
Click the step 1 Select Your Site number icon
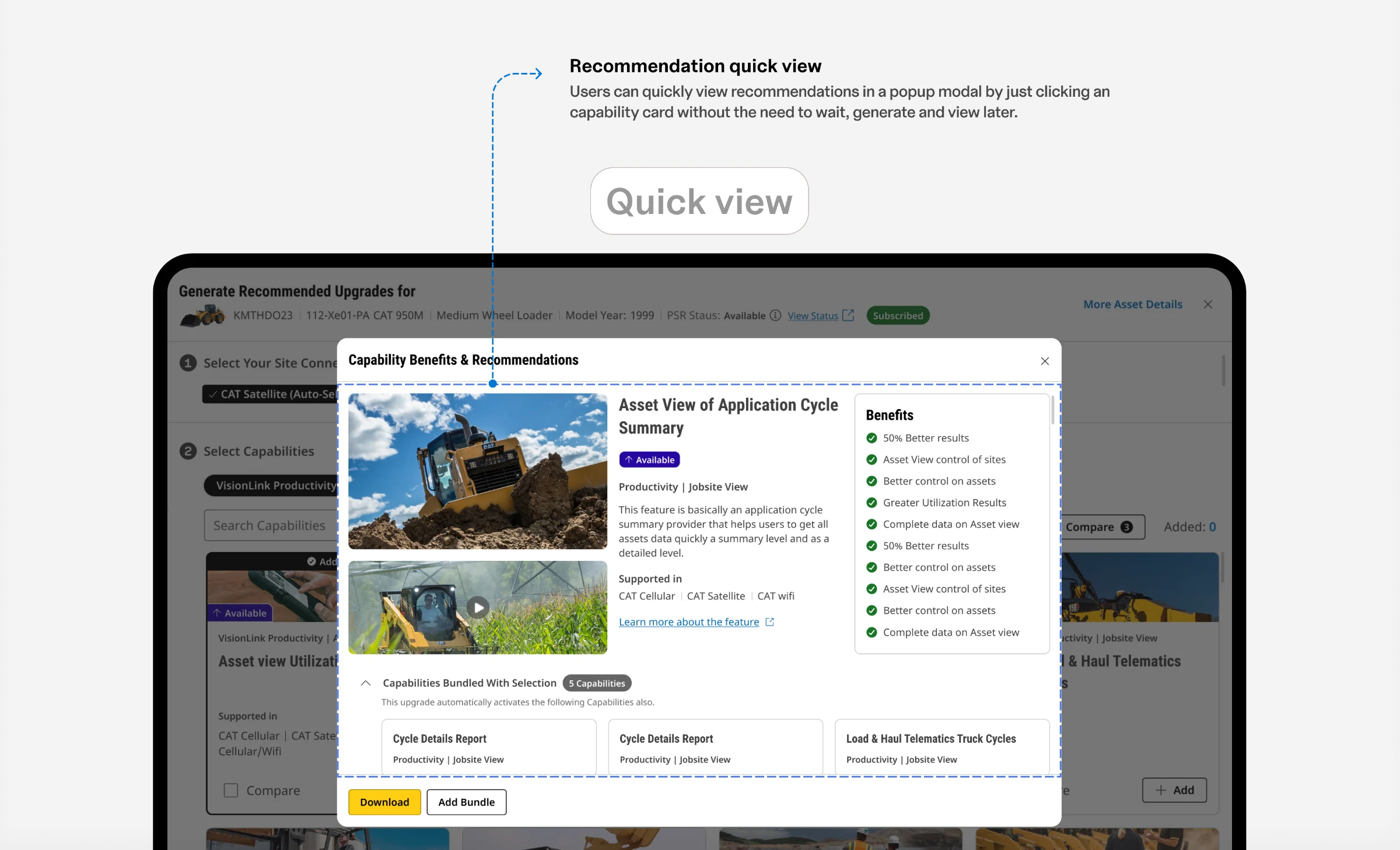pos(188,363)
